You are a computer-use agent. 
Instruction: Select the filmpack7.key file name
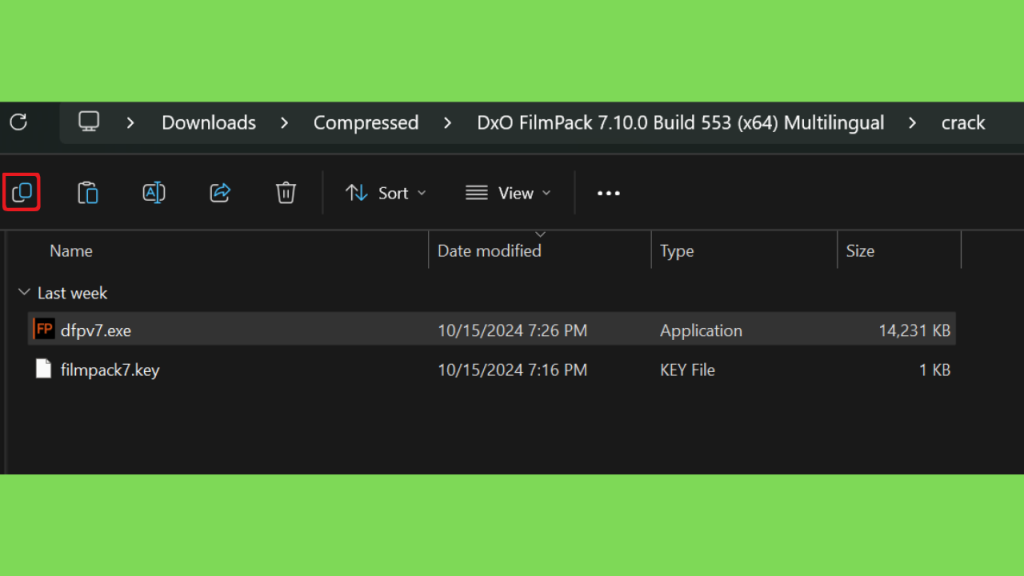(x=110, y=370)
